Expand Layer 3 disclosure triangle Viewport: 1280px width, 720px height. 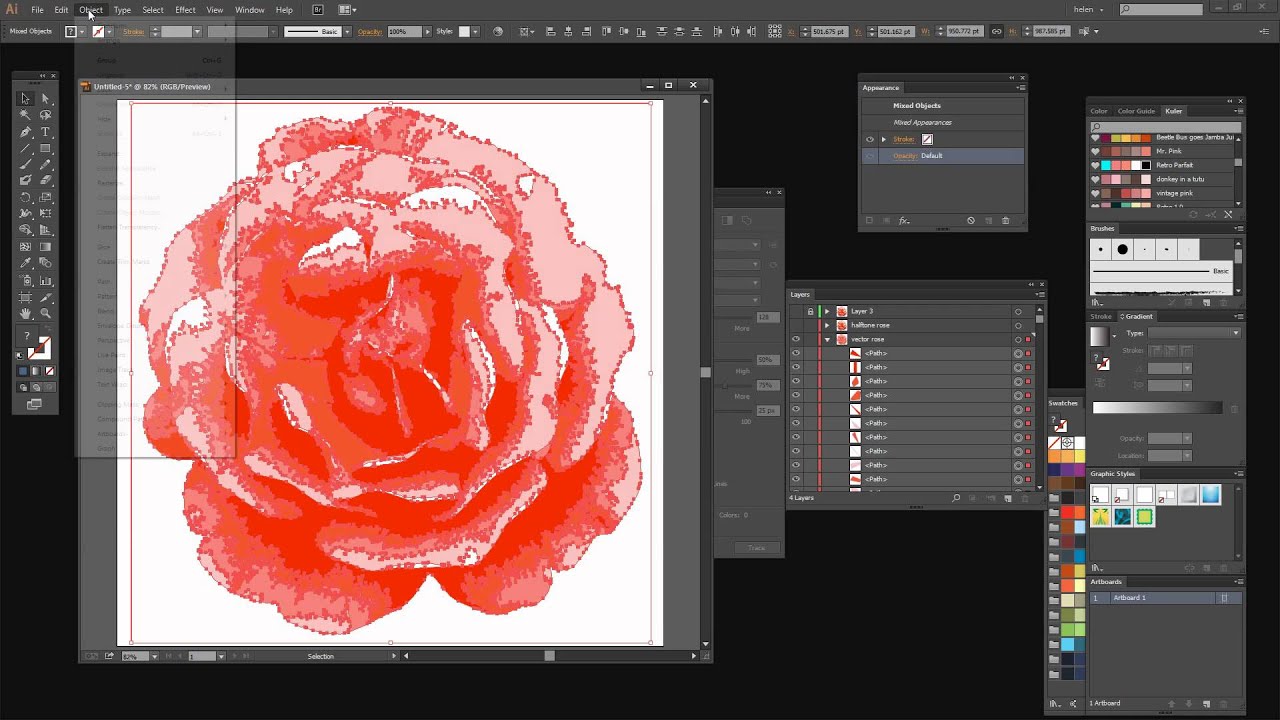[x=827, y=311]
